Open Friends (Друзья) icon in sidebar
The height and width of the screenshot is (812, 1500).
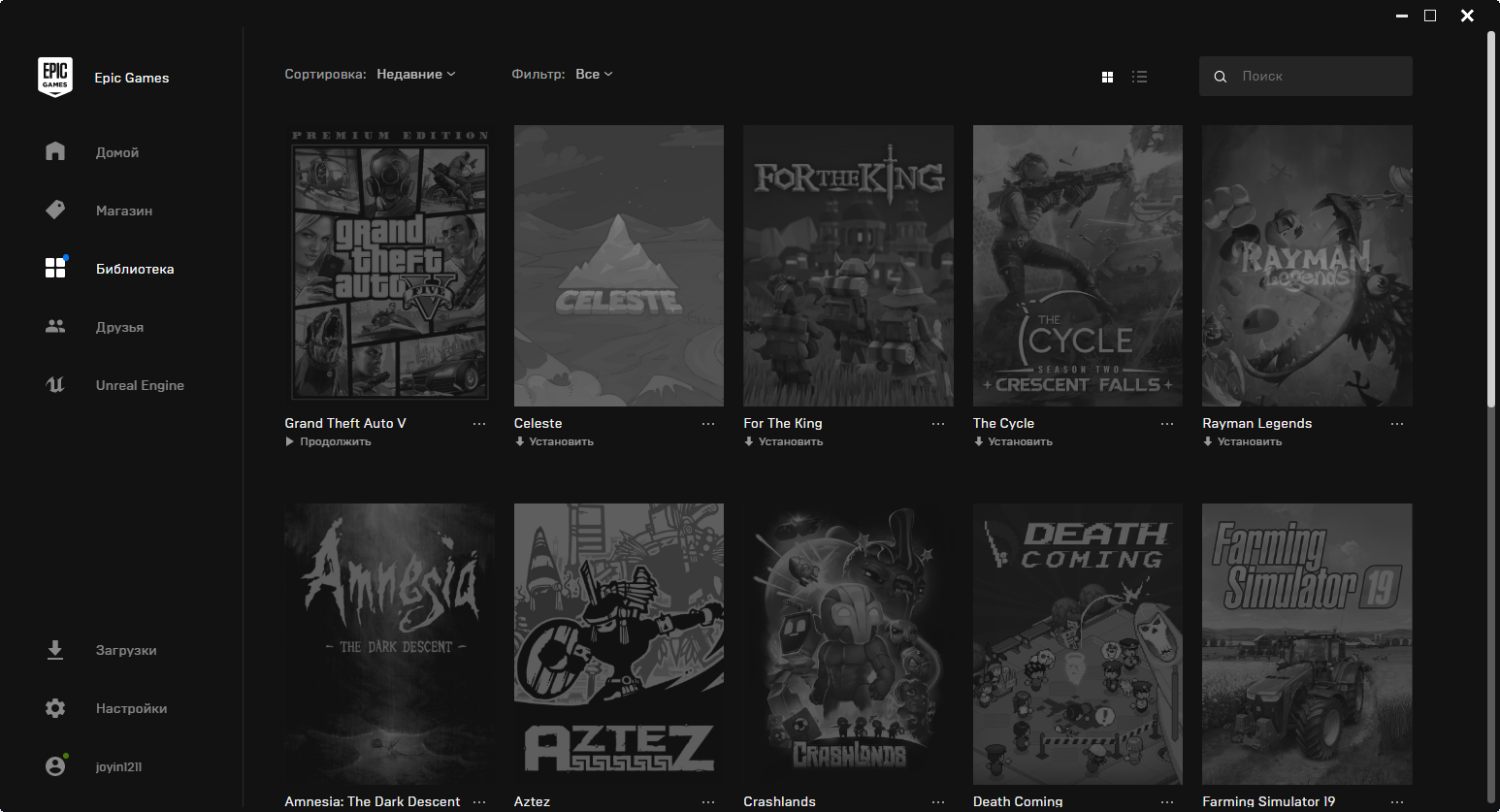(55, 327)
